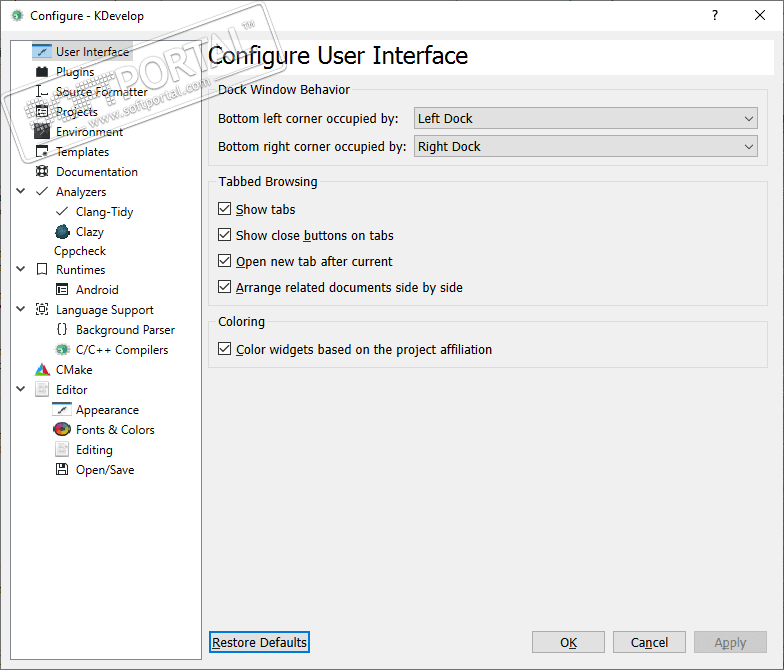Open Bottom right corner dropdown
Image resolution: width=784 pixels, height=670 pixels.
click(x=586, y=147)
